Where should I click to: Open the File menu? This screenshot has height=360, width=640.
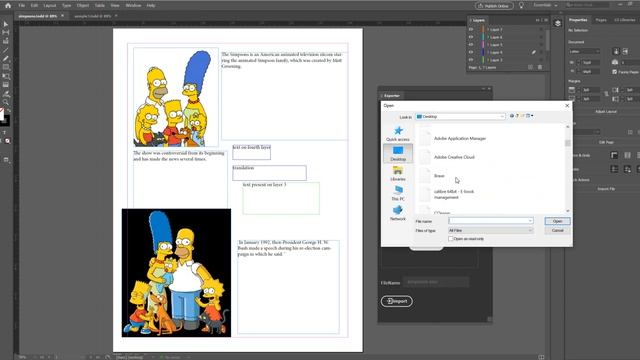coord(21,6)
